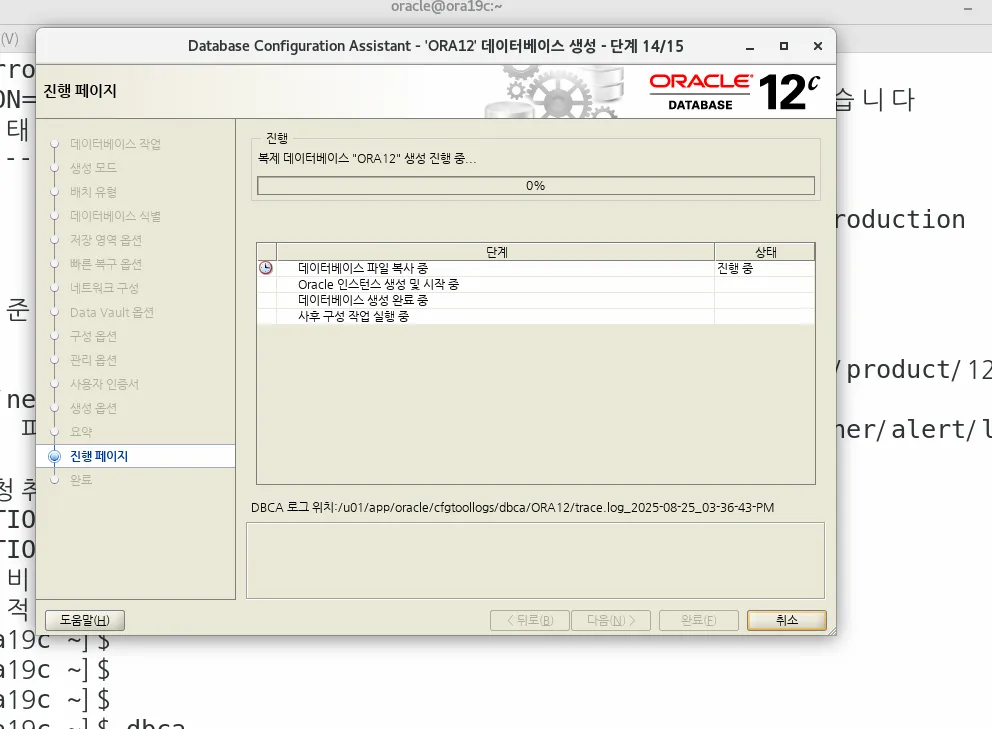
Task: Click the Oracle Database 12c logo
Action: click(735, 92)
